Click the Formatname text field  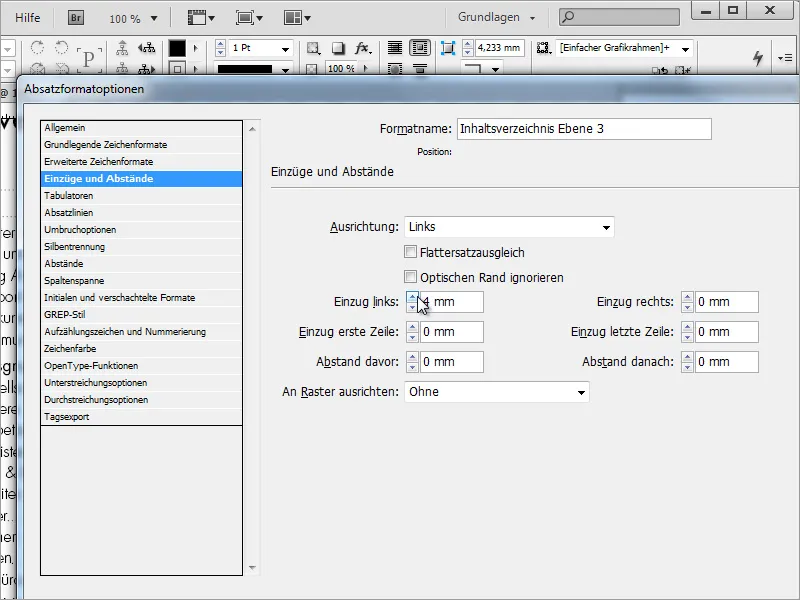[584, 129]
